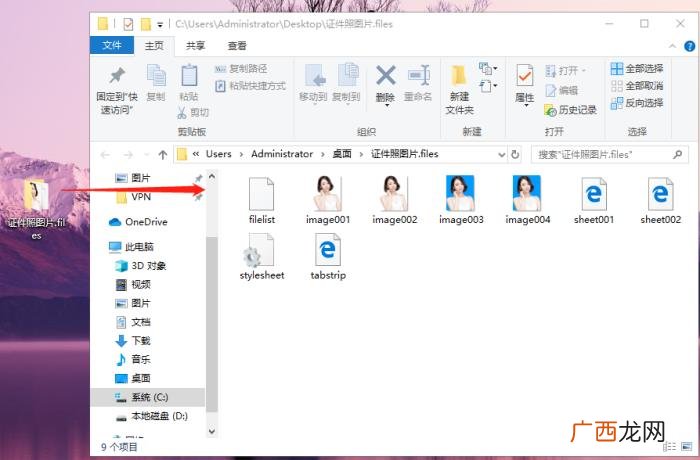The height and width of the screenshot is (460, 700).
Task: Select image002 thumbnail
Action: point(395,201)
